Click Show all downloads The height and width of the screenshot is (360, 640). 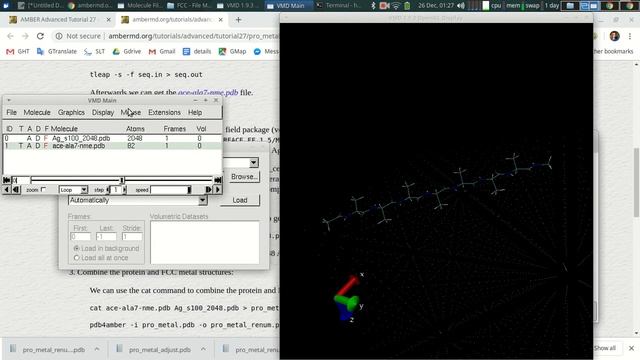[604, 348]
